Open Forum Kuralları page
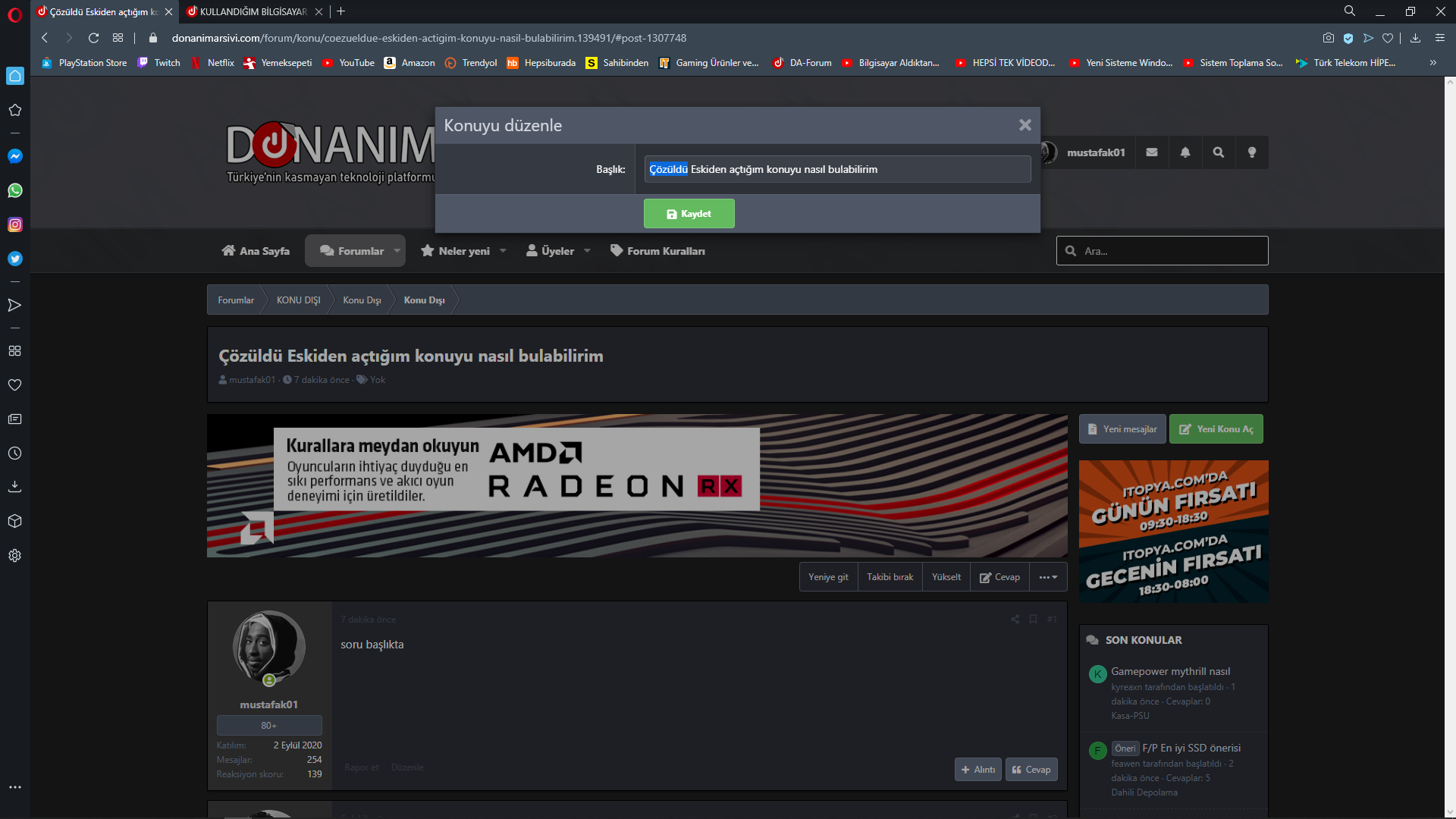 pos(658,251)
